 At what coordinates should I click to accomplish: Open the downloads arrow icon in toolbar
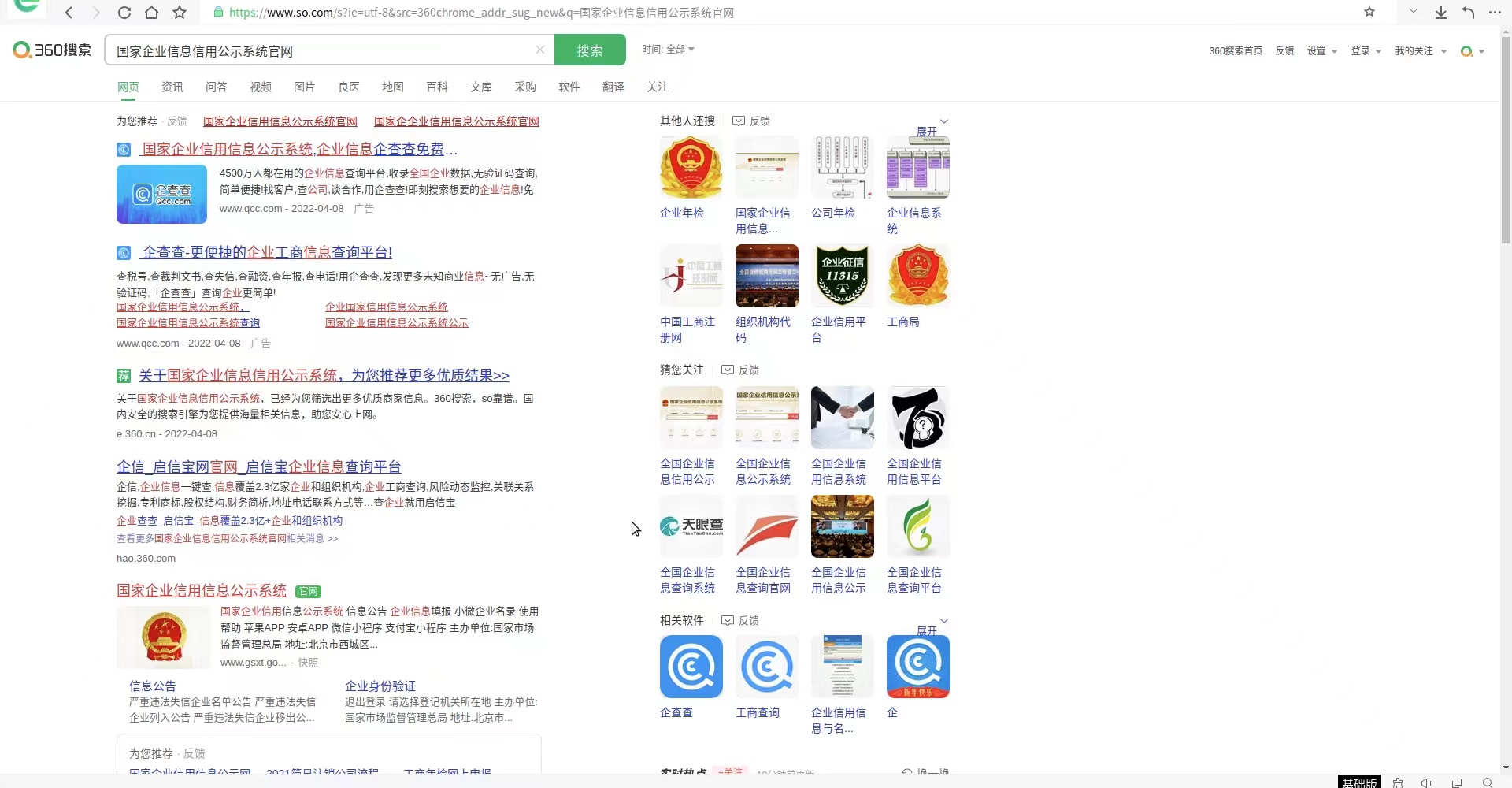(x=1440, y=13)
